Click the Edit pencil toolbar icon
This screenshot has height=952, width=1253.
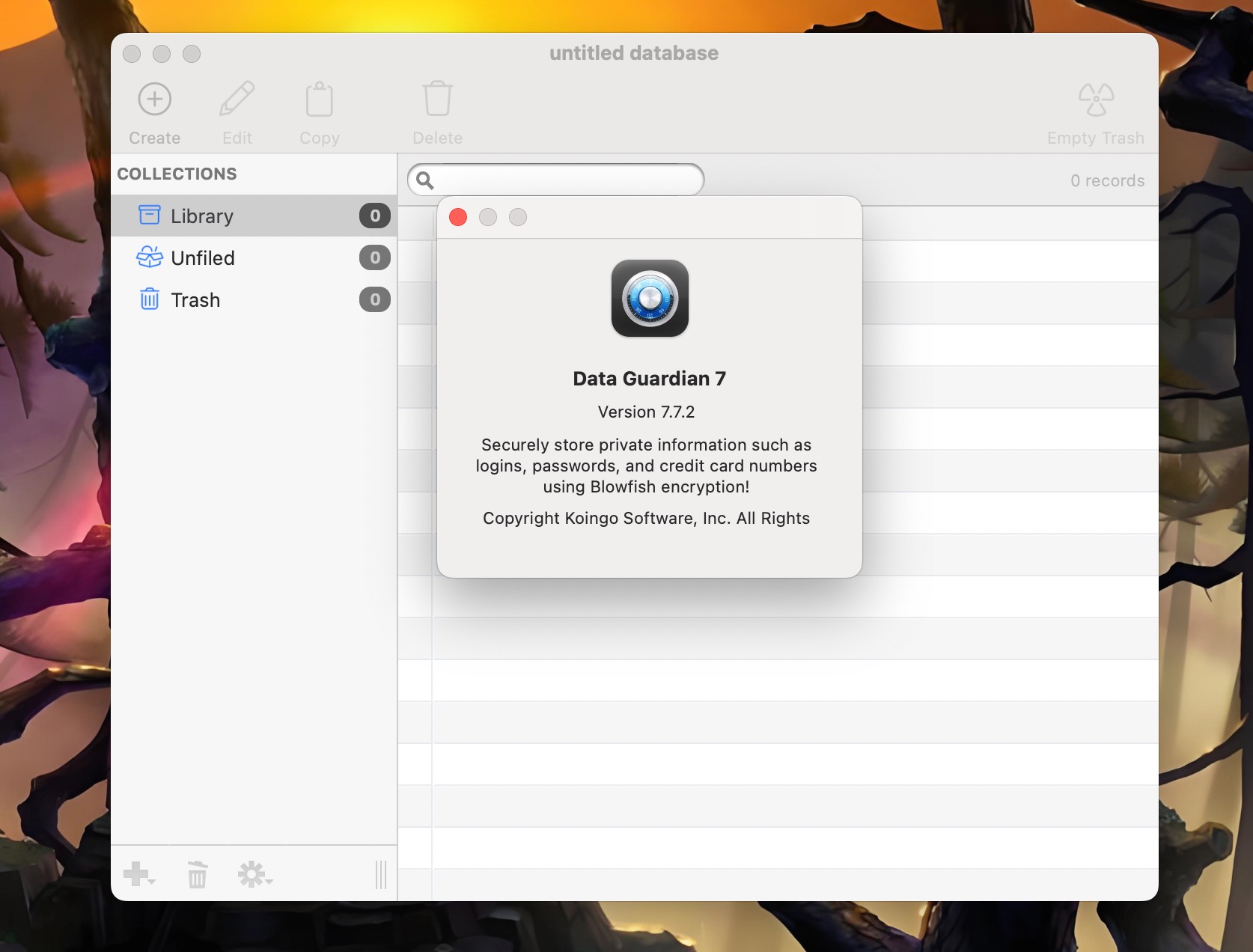[237, 100]
